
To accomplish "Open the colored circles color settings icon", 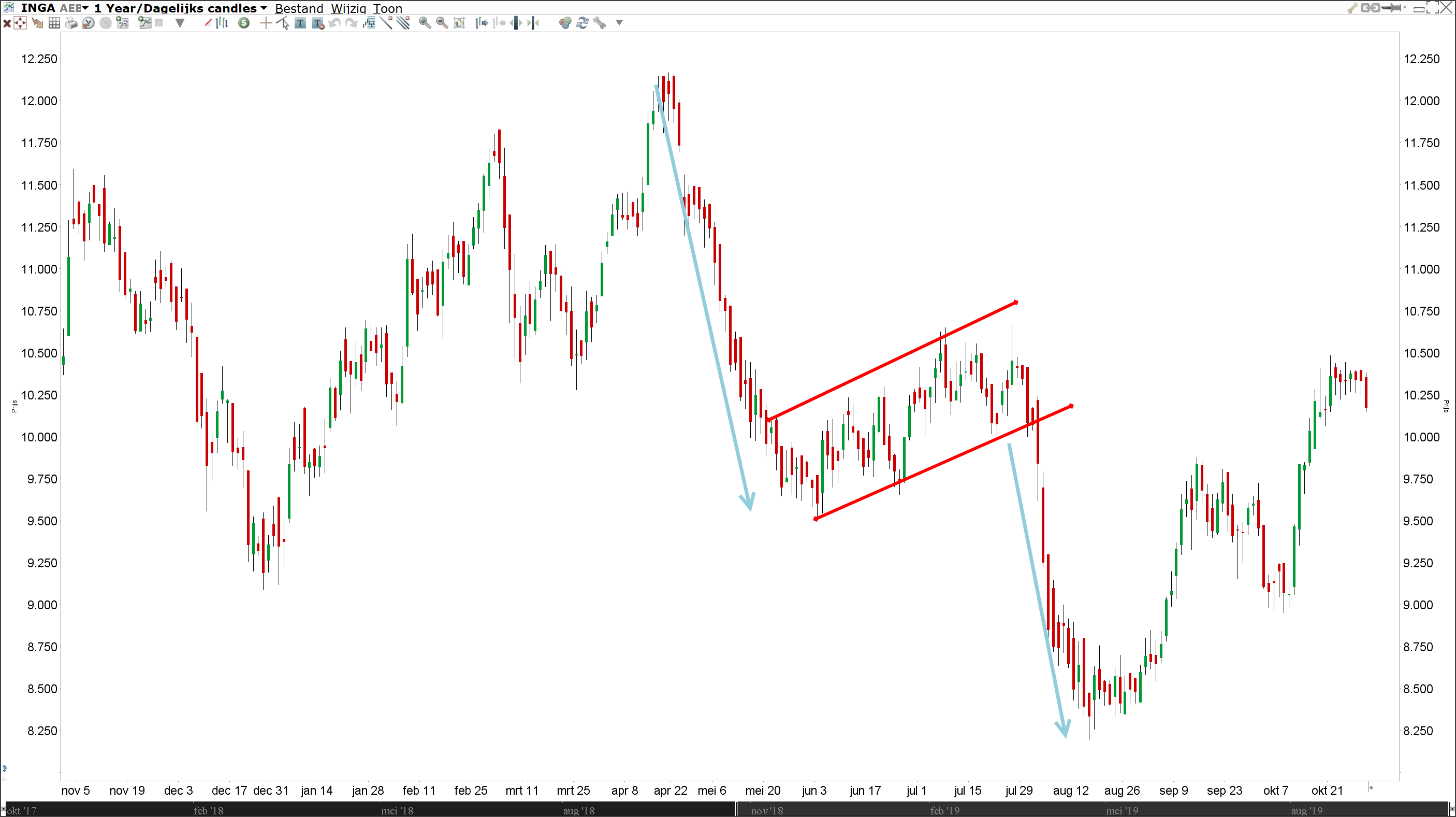I will [x=565, y=23].
